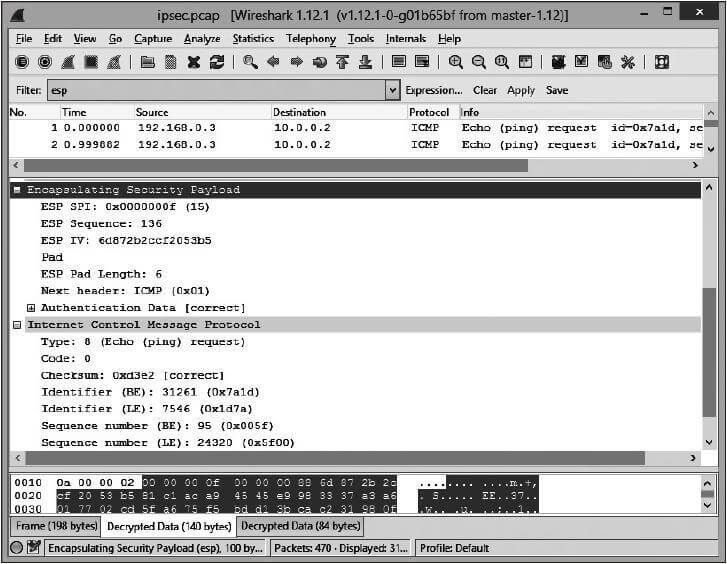Stop the running capture square icon
727x564 pixels.
[91, 62]
